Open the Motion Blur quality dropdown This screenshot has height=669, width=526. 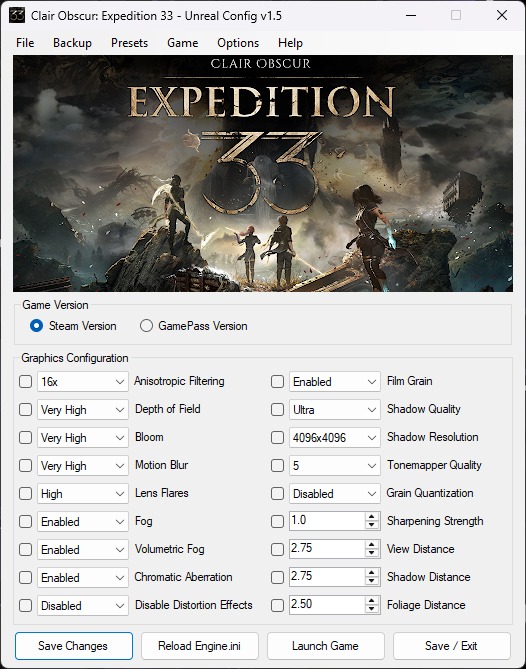pyautogui.click(x=83, y=465)
